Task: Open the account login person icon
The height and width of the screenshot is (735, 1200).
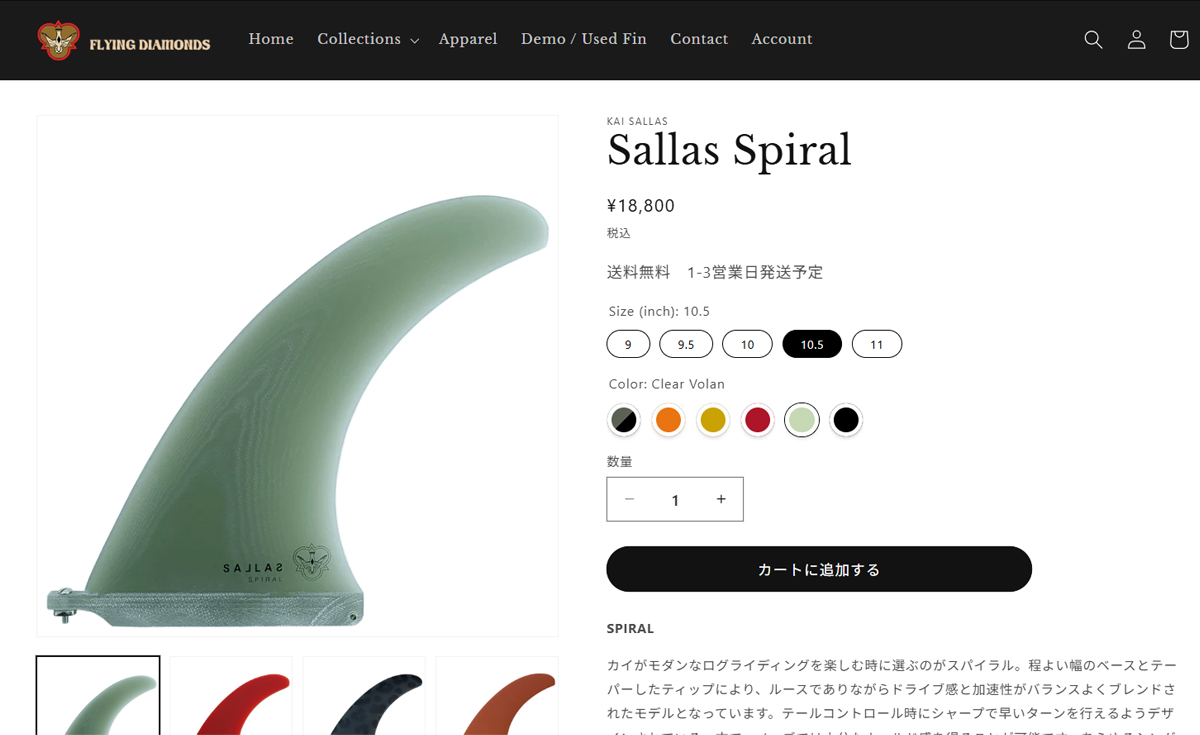Action: tap(1136, 40)
